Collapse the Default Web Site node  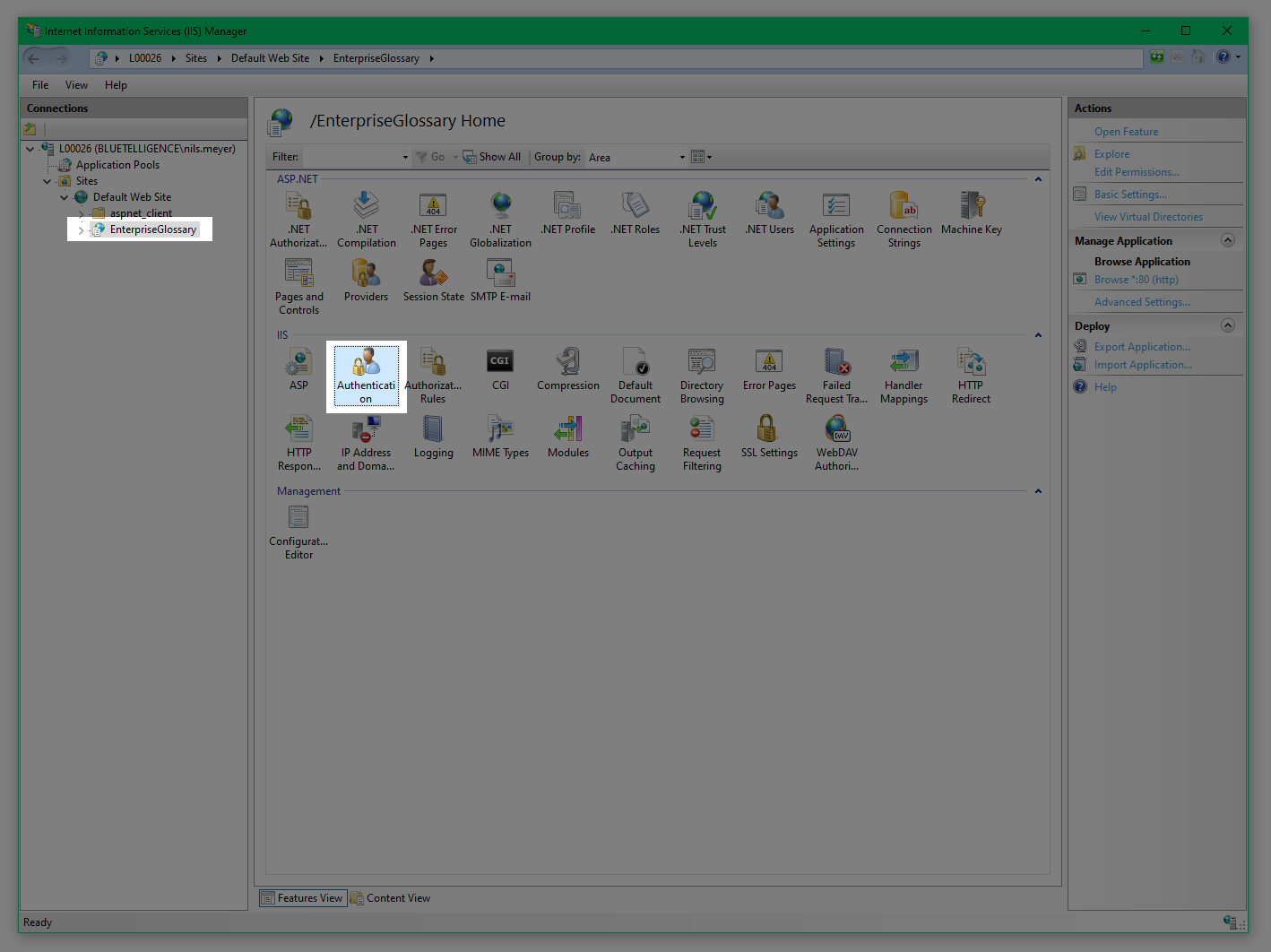63,196
